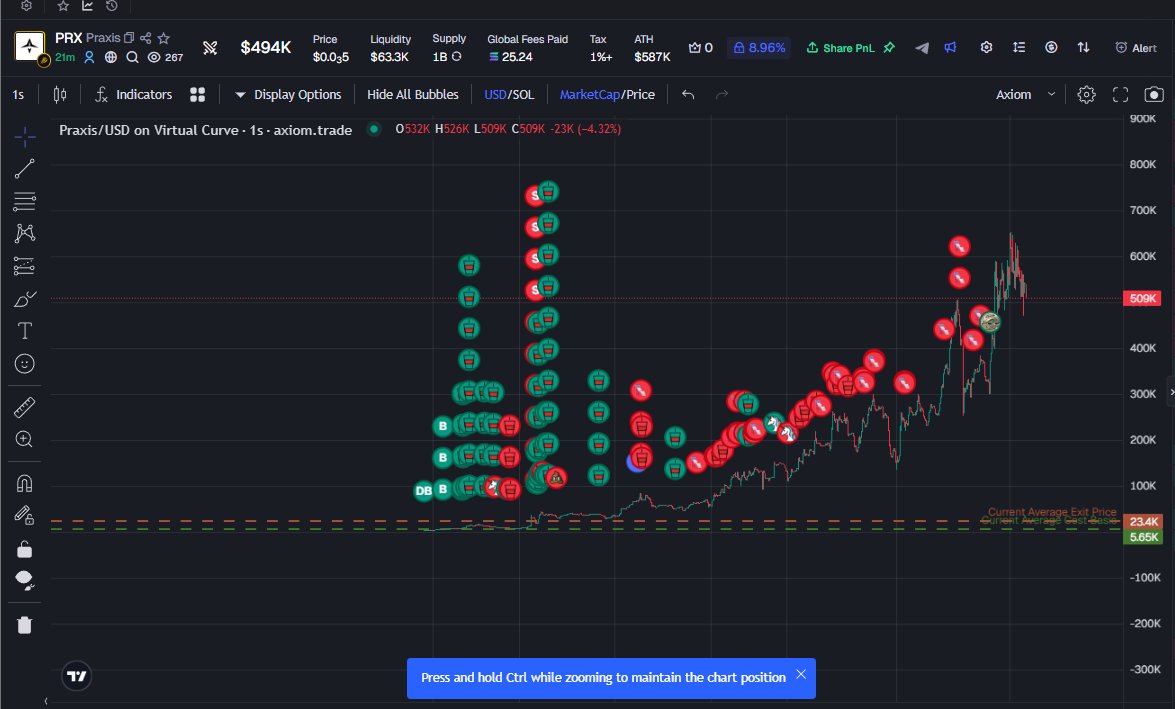Refresh supply with the circular arrow

click(456, 57)
